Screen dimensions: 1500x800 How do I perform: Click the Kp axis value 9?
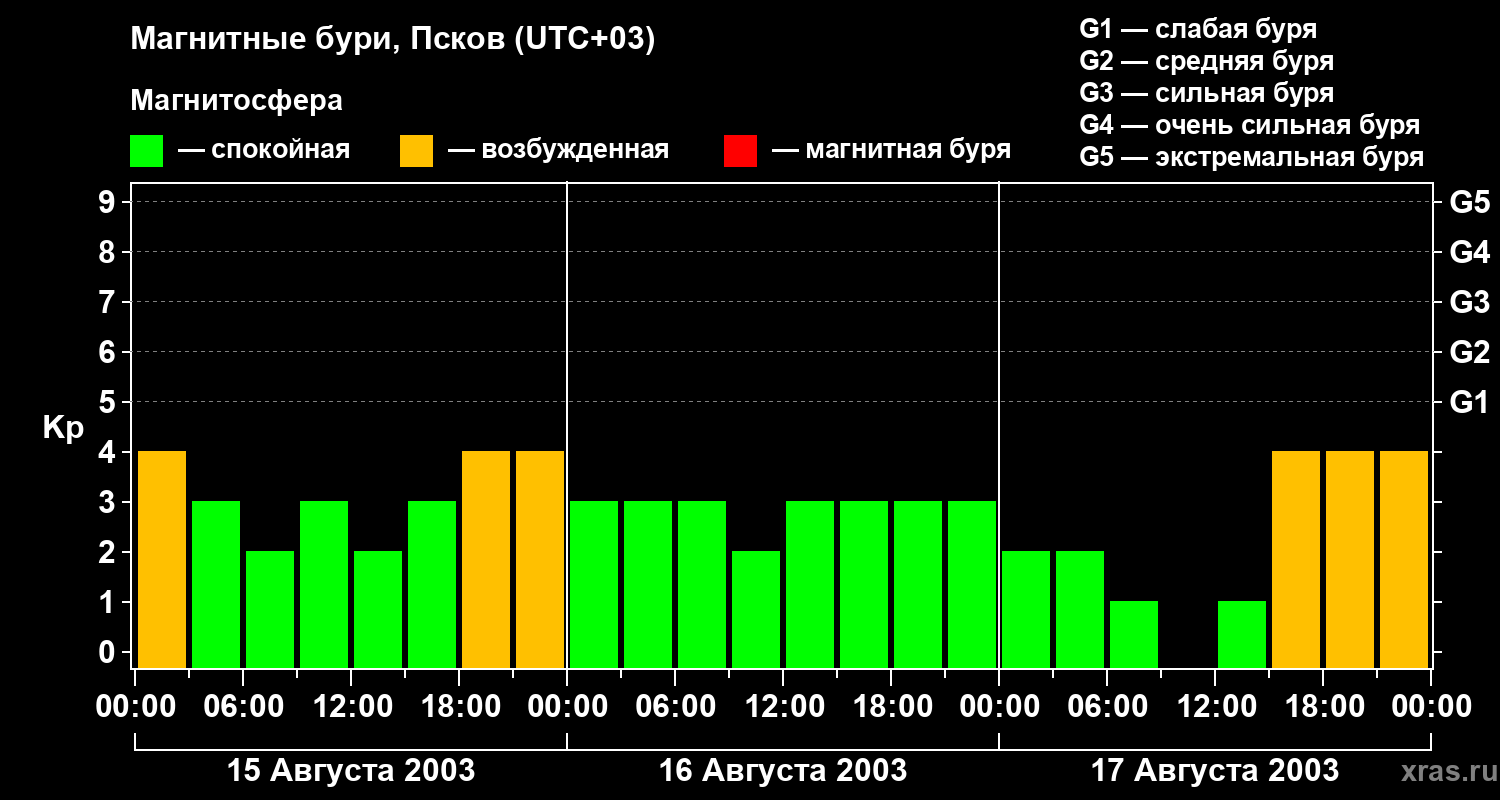pos(109,202)
